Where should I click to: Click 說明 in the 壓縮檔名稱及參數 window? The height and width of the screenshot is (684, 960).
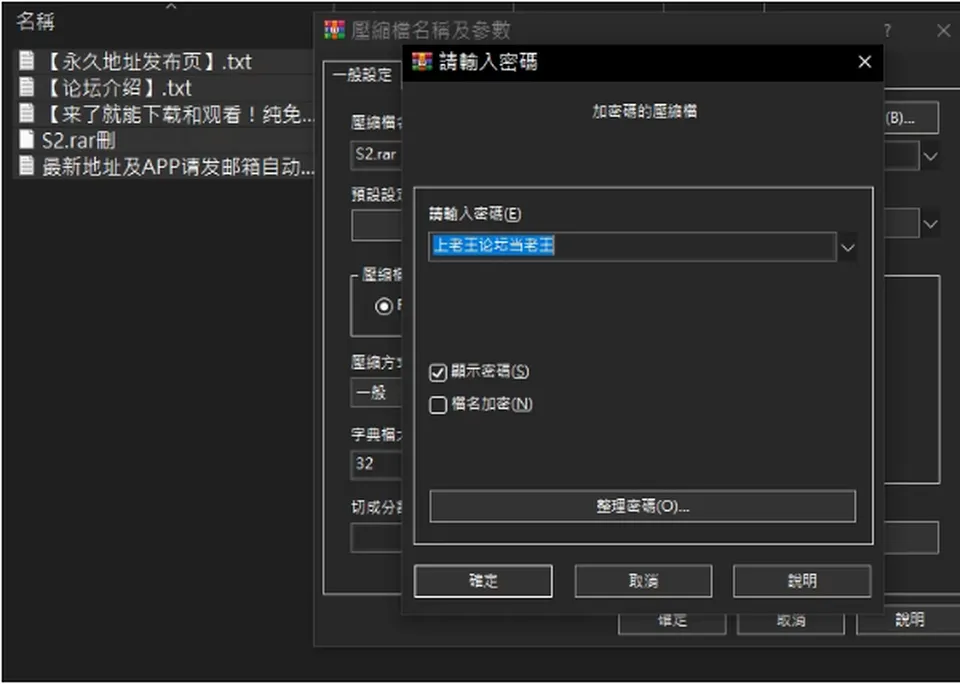[909, 621]
